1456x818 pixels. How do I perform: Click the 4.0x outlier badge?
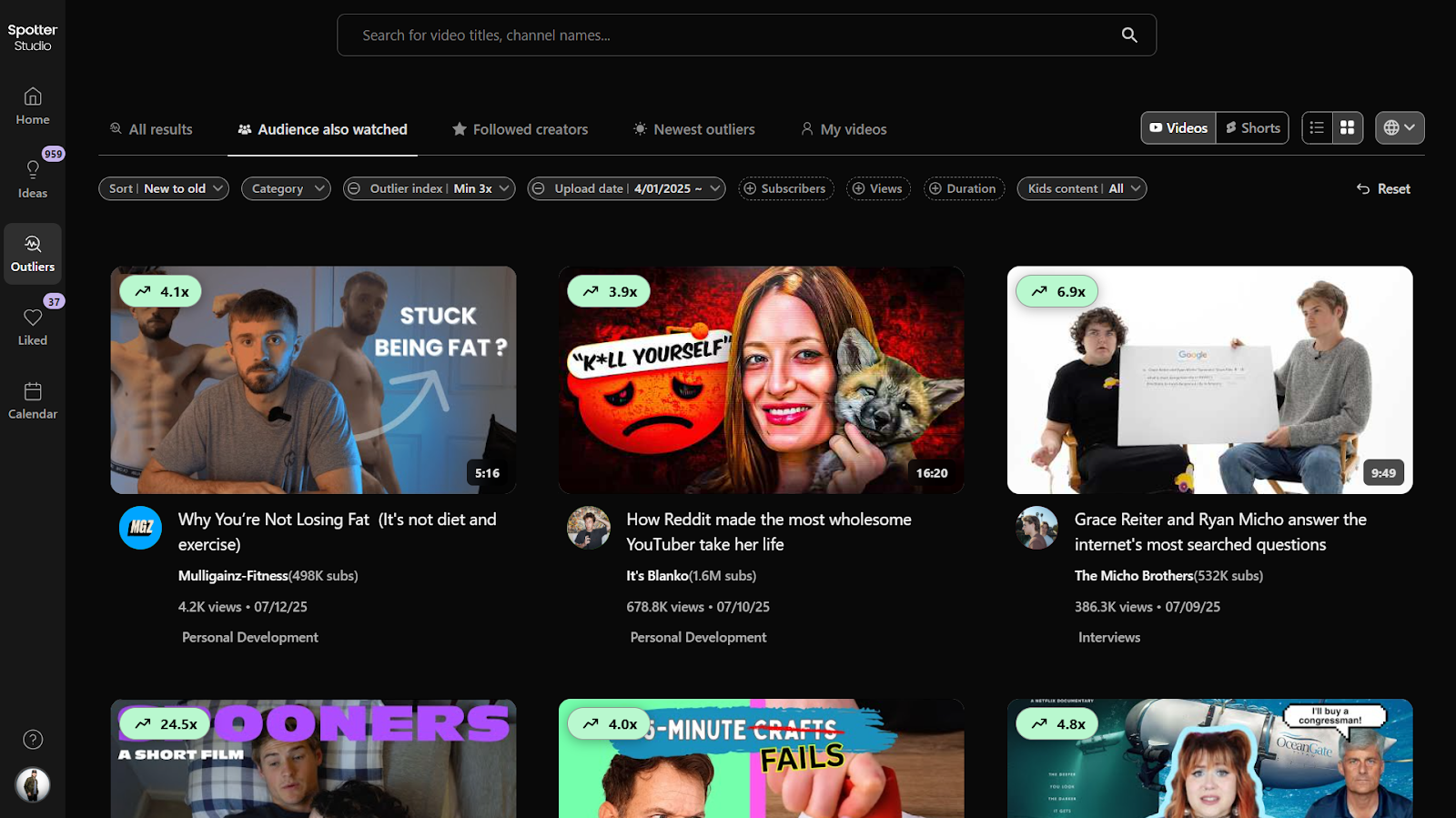pyautogui.click(x=609, y=724)
